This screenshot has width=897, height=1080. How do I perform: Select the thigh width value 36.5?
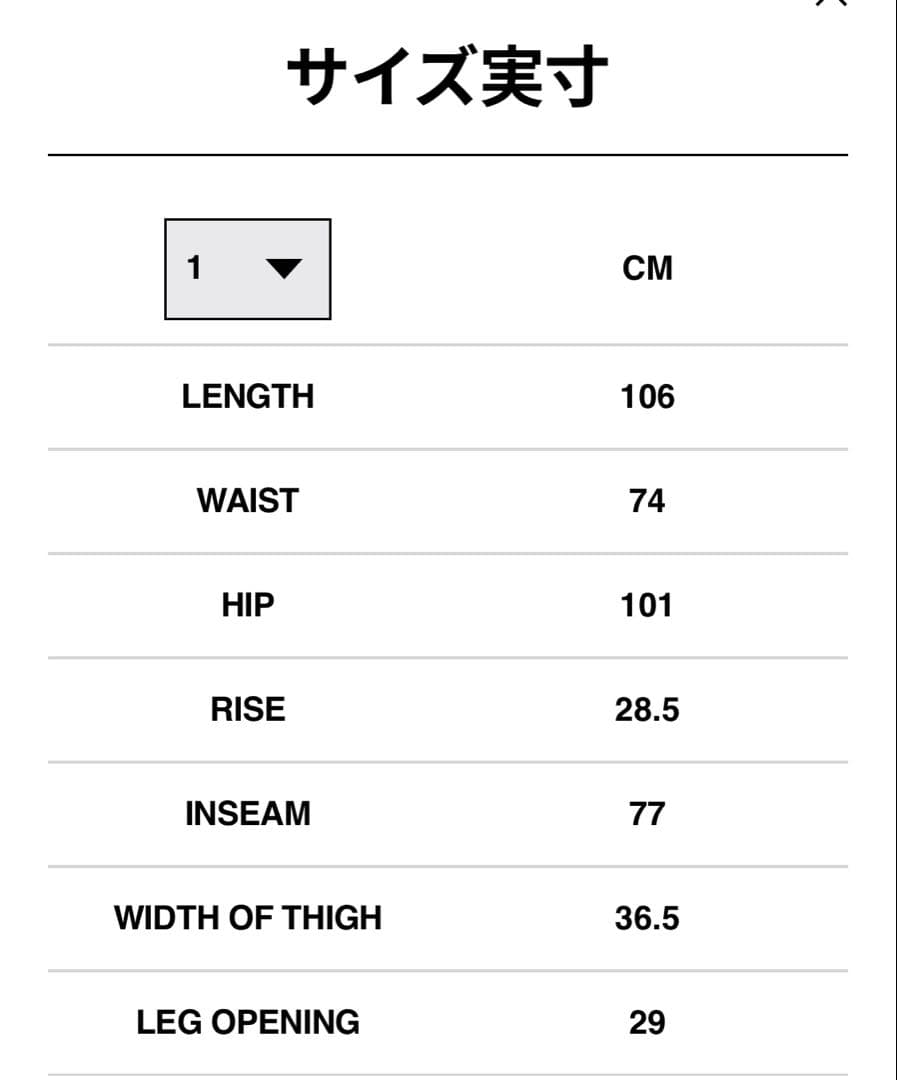click(x=647, y=918)
